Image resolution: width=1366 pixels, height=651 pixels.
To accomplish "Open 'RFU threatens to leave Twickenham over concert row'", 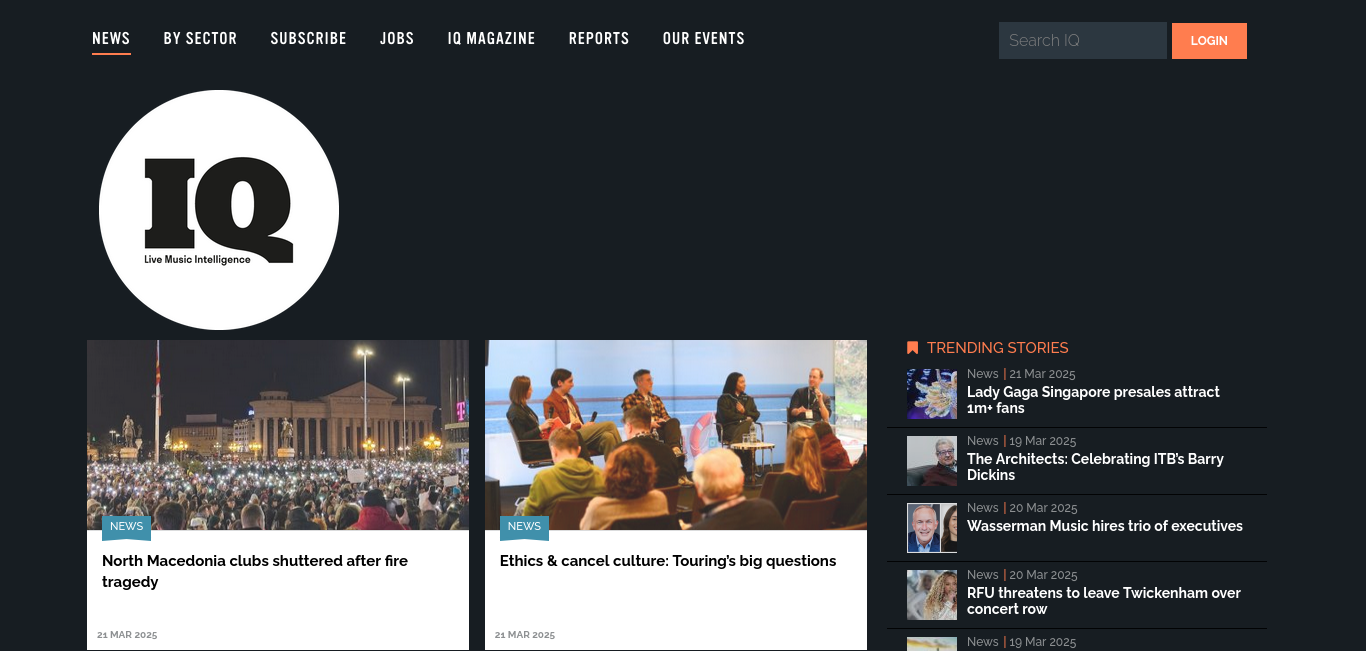I will click(x=1104, y=601).
